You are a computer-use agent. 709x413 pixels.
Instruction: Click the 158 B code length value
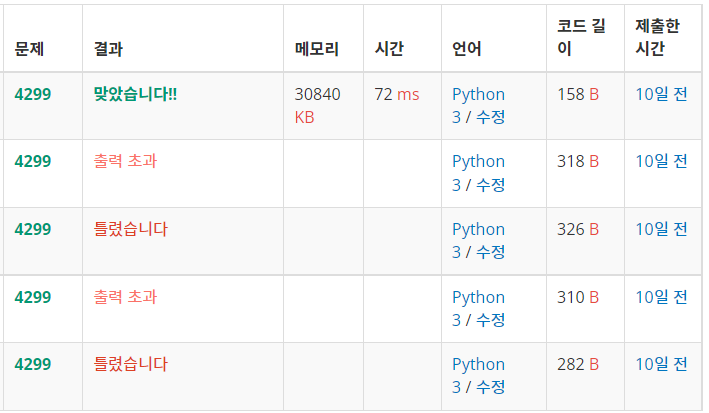tap(578, 94)
